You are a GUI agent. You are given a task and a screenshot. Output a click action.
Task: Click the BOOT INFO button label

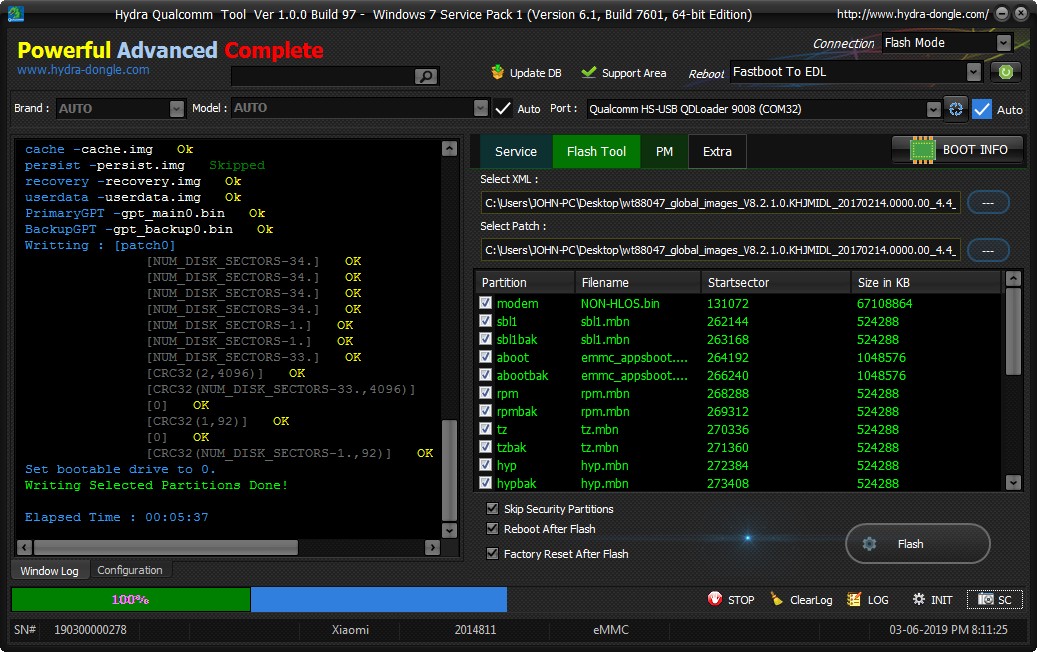pyautogui.click(x=975, y=149)
